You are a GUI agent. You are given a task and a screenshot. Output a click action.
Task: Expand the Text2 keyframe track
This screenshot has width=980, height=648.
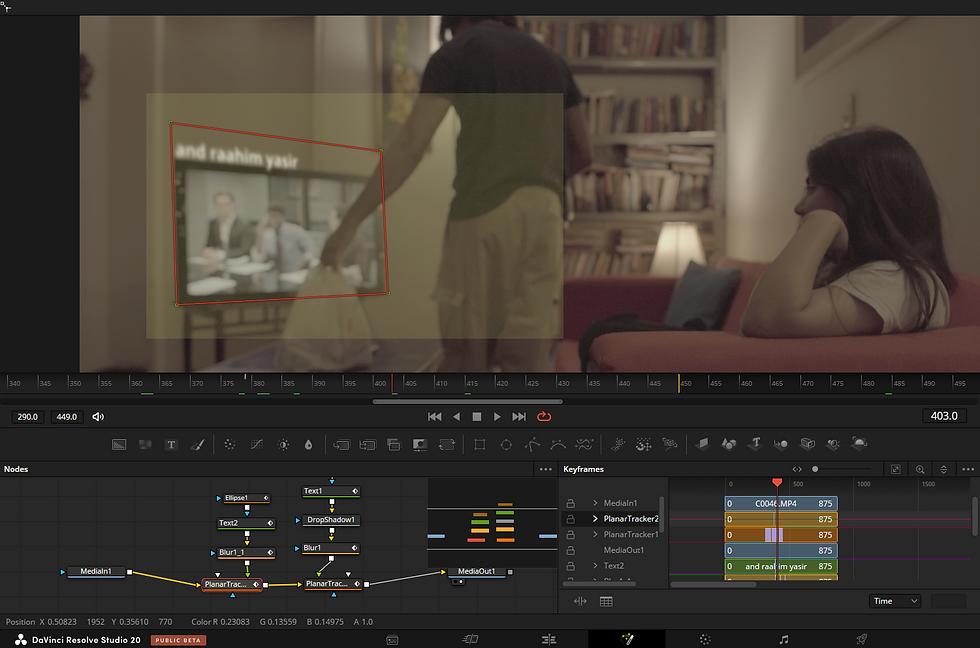click(595, 566)
